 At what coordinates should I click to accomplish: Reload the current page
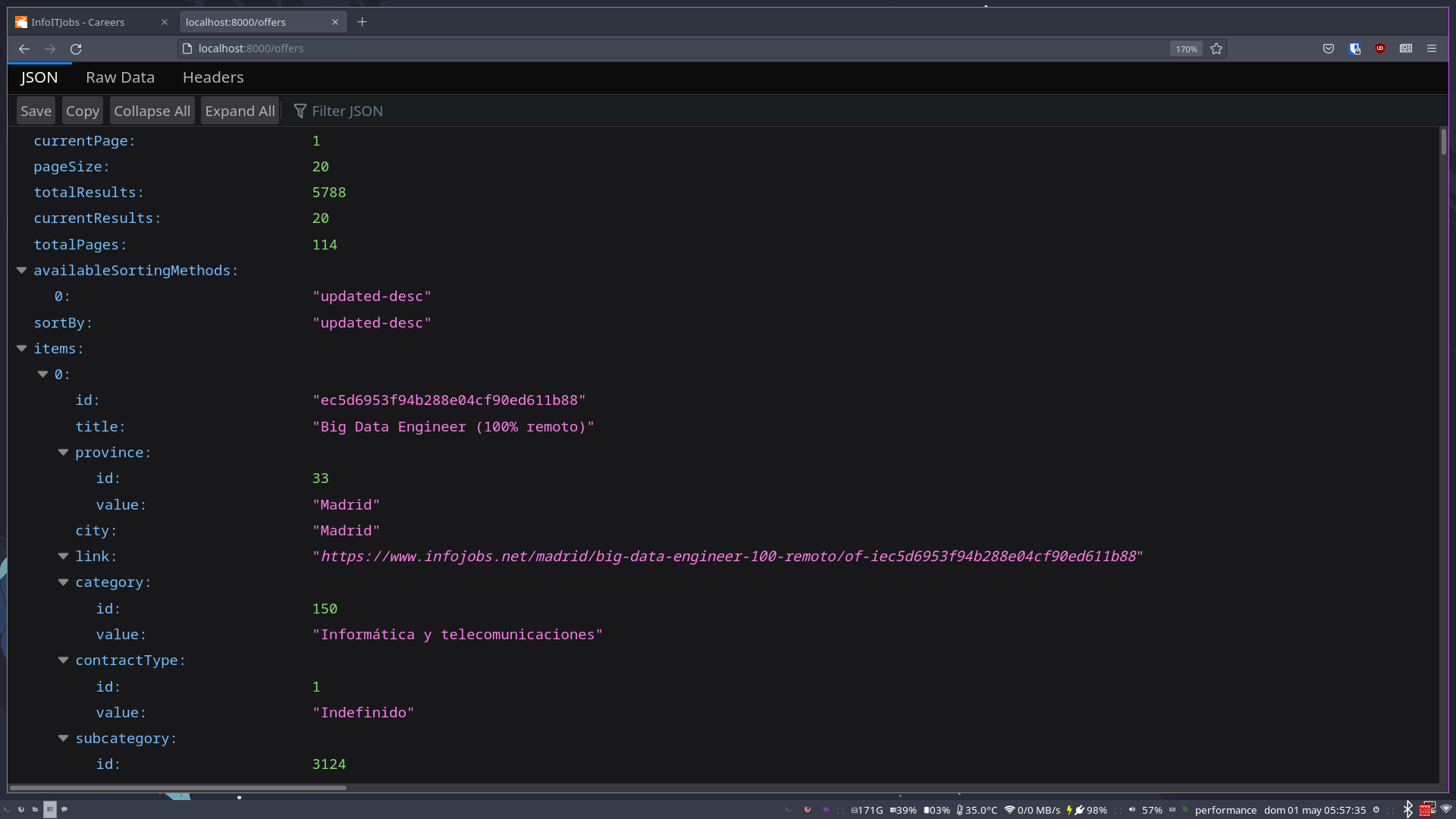(x=76, y=49)
